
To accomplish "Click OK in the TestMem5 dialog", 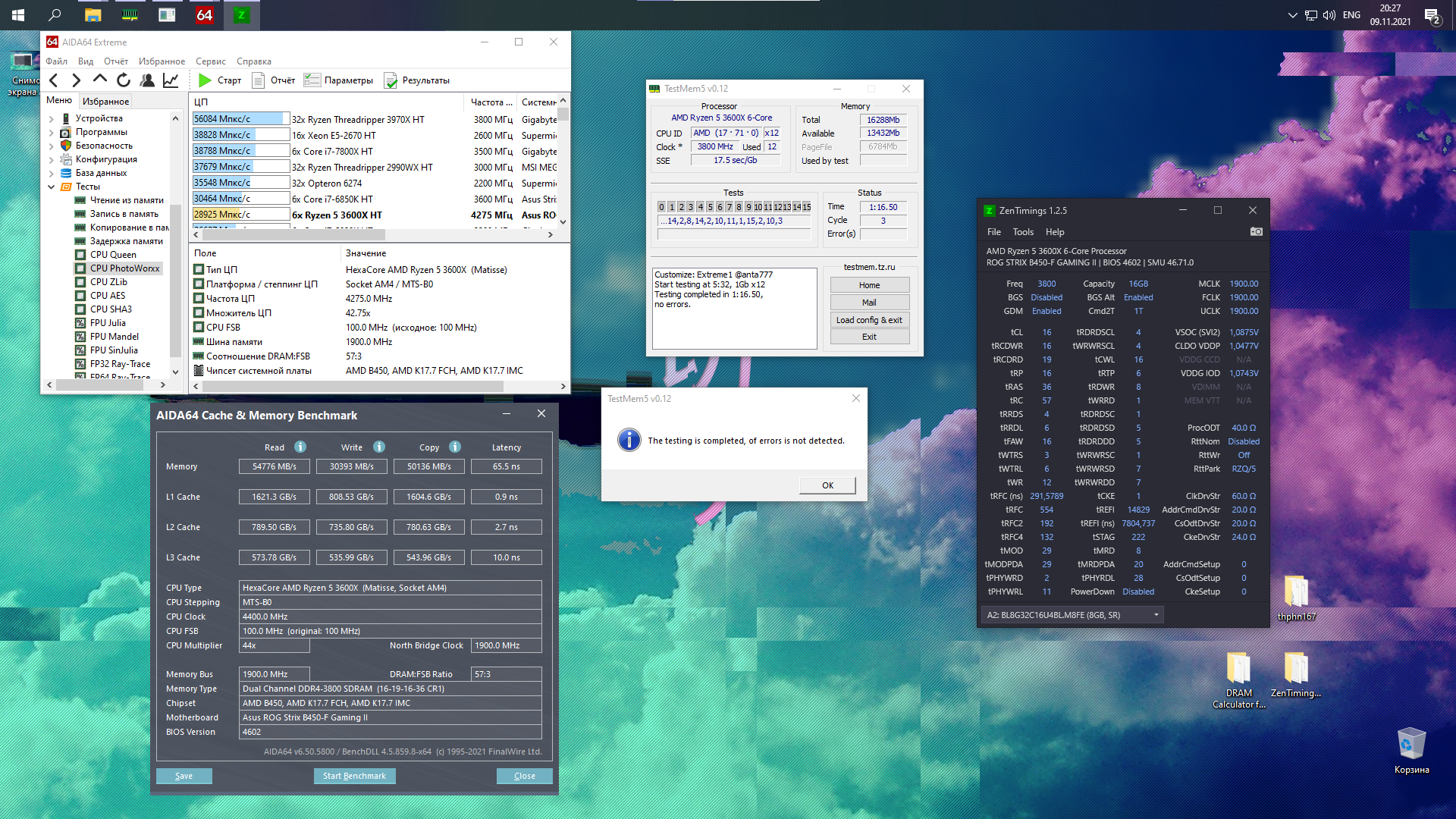I will click(x=827, y=485).
